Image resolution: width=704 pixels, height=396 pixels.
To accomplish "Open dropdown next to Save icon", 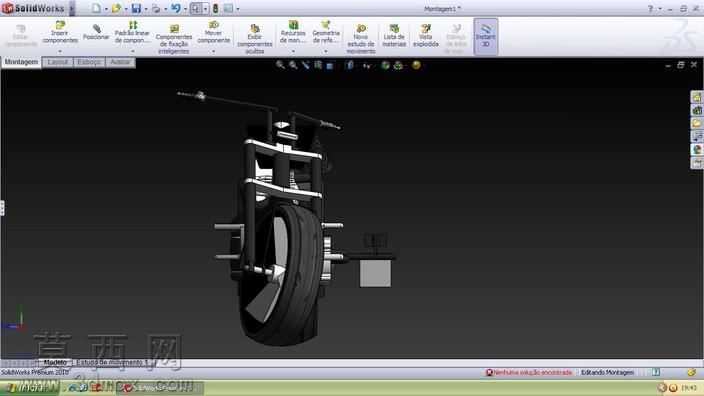I will click(146, 9).
